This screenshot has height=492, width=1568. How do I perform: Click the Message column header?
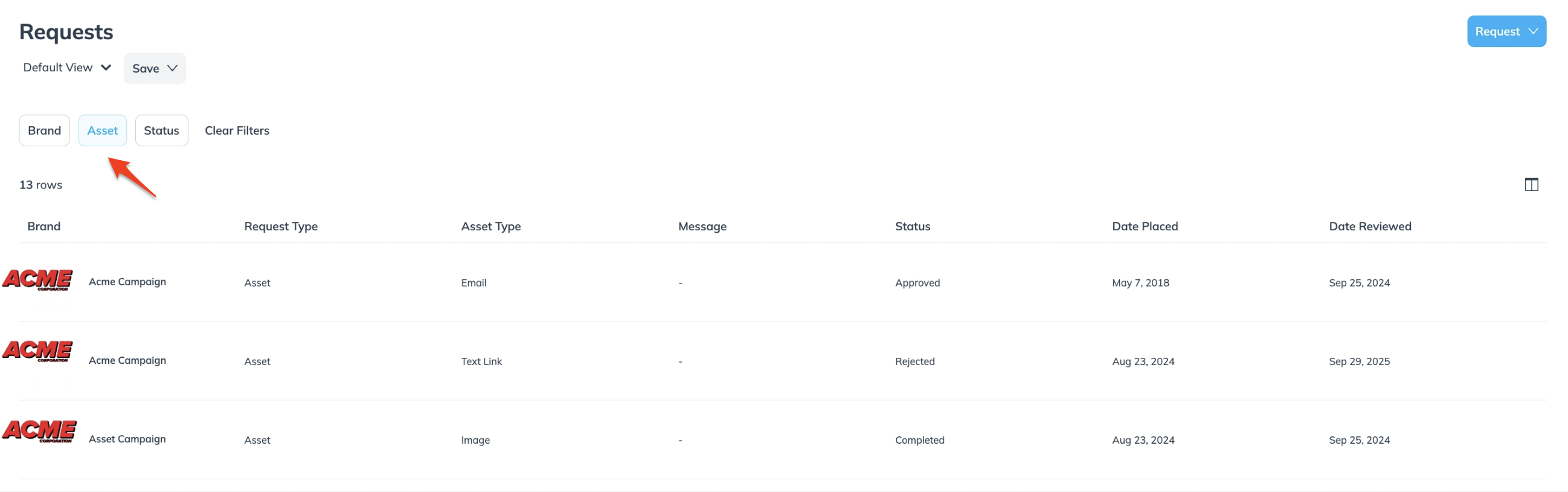[702, 227]
